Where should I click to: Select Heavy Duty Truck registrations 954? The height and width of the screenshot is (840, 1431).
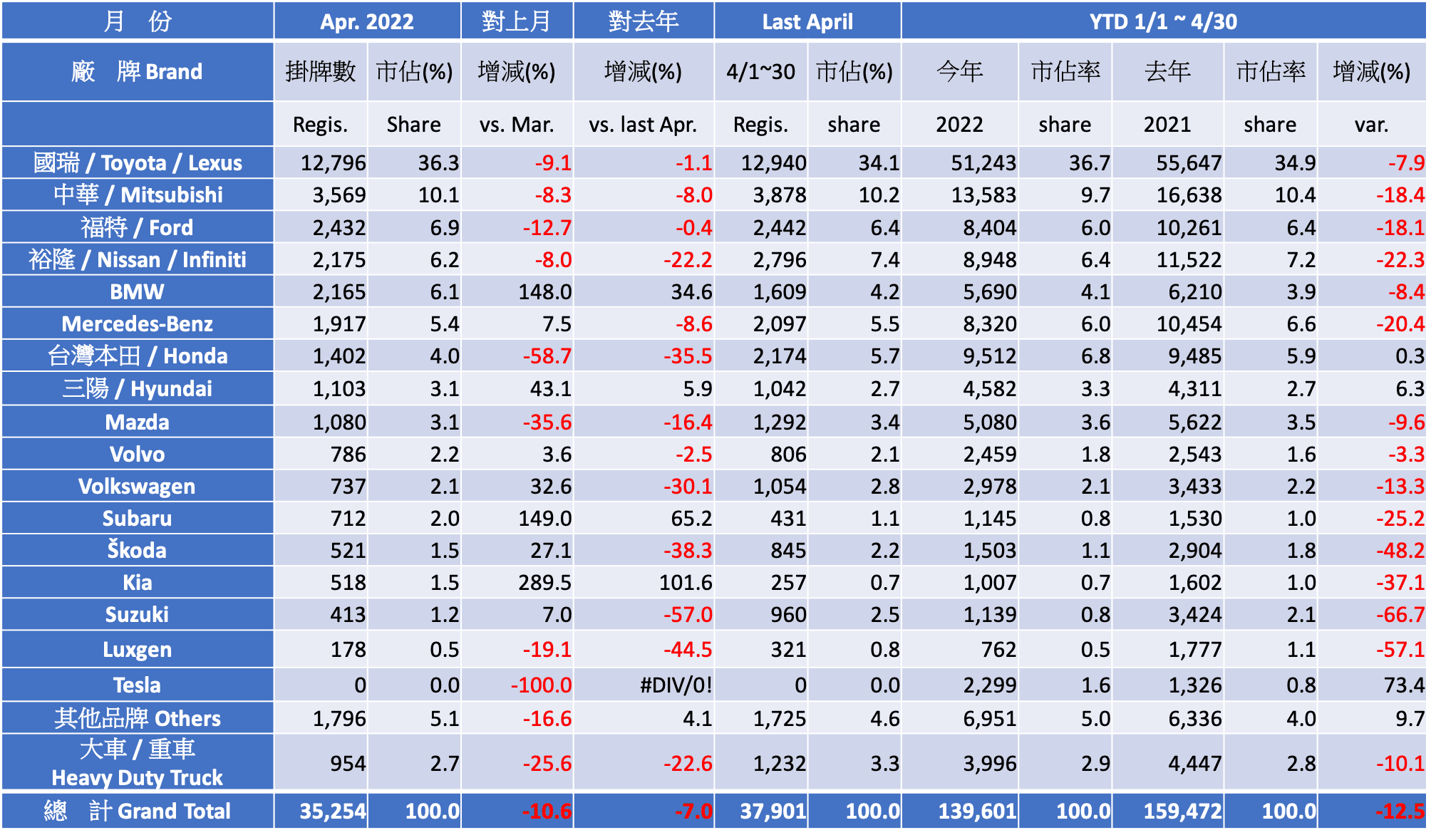348,764
